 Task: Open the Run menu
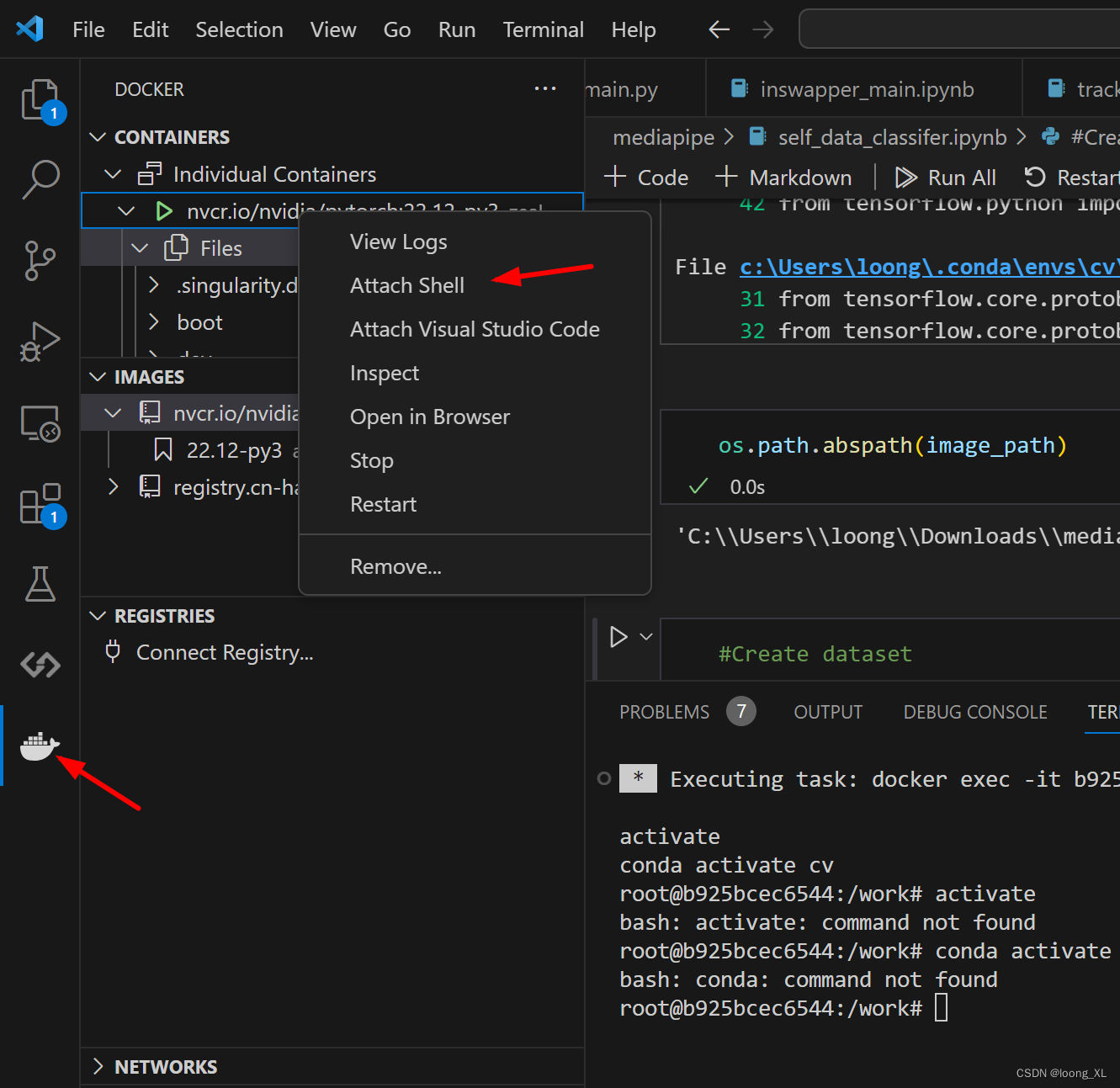click(457, 29)
